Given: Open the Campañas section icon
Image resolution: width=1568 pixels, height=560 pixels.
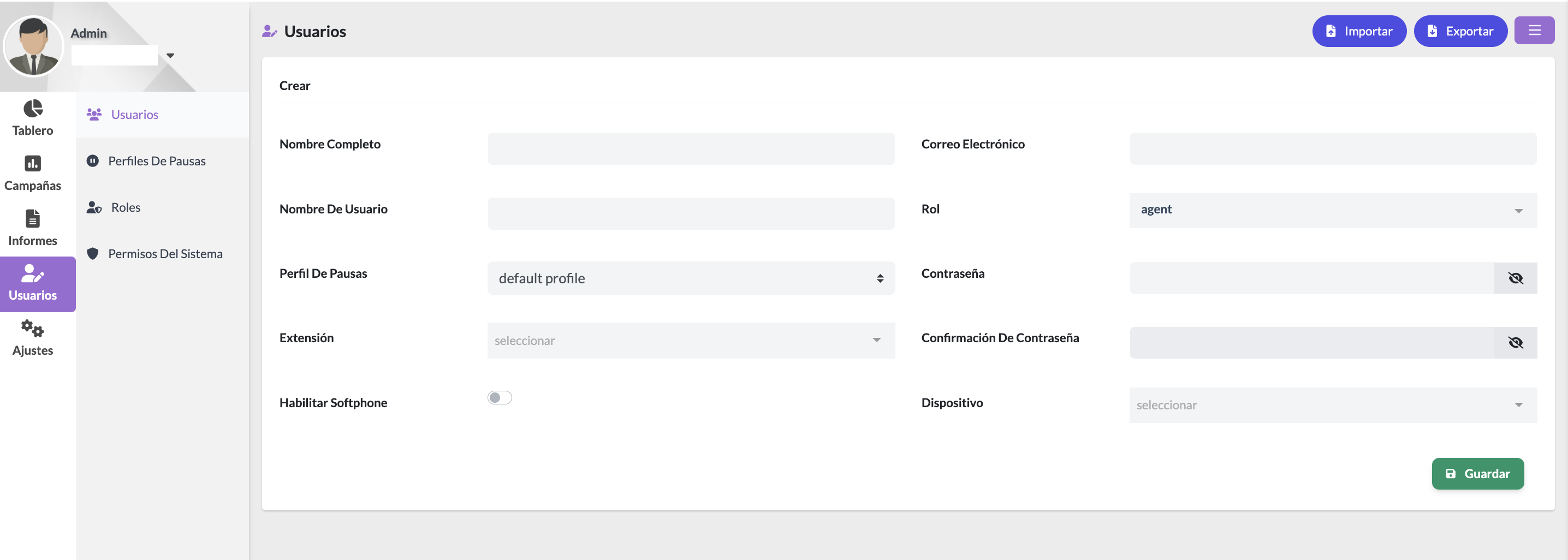Looking at the screenshot, I should [33, 164].
